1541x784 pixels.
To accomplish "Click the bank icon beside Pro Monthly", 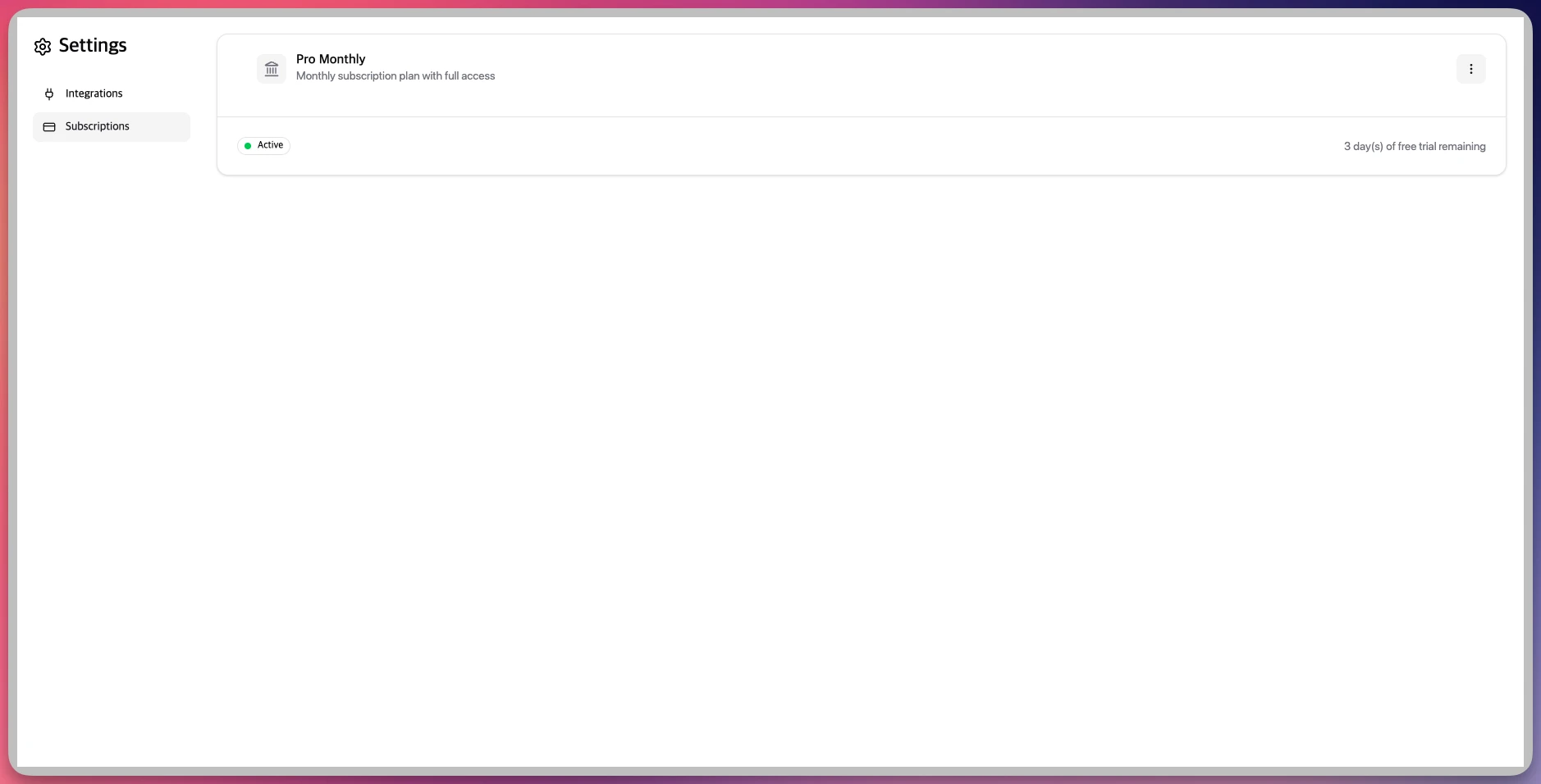I will click(x=272, y=69).
